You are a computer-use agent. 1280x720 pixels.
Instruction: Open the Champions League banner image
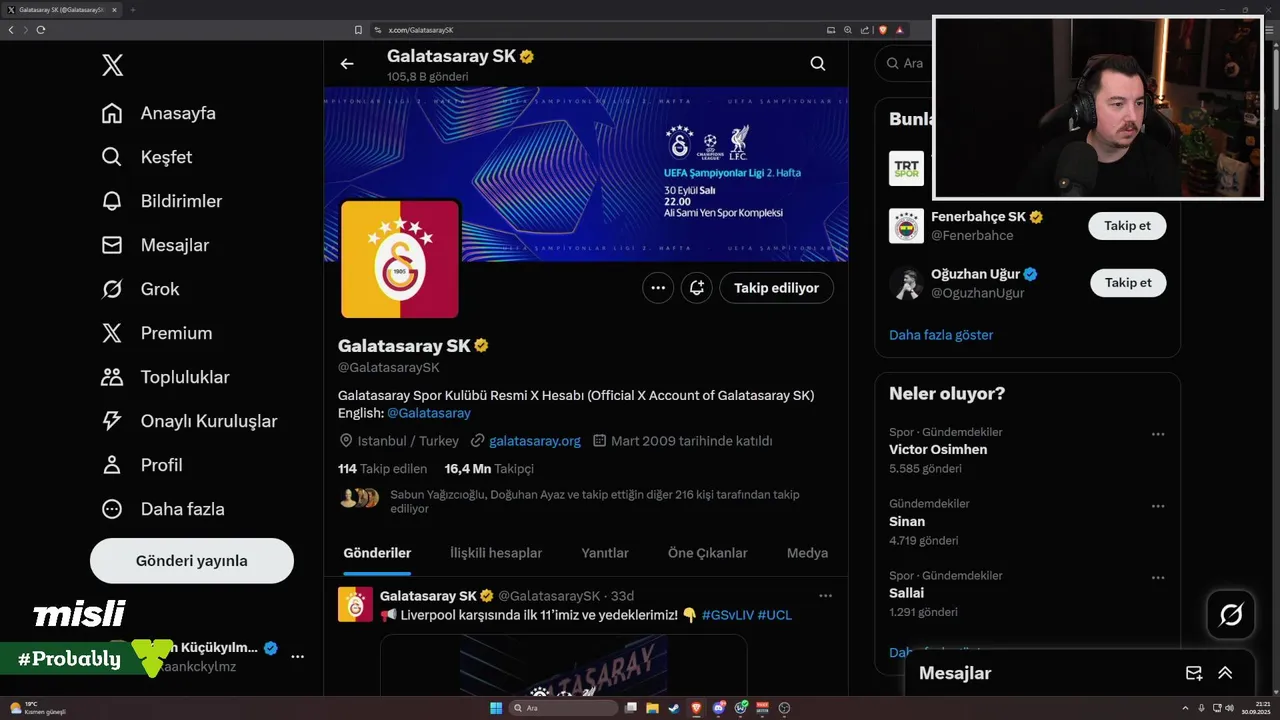586,174
